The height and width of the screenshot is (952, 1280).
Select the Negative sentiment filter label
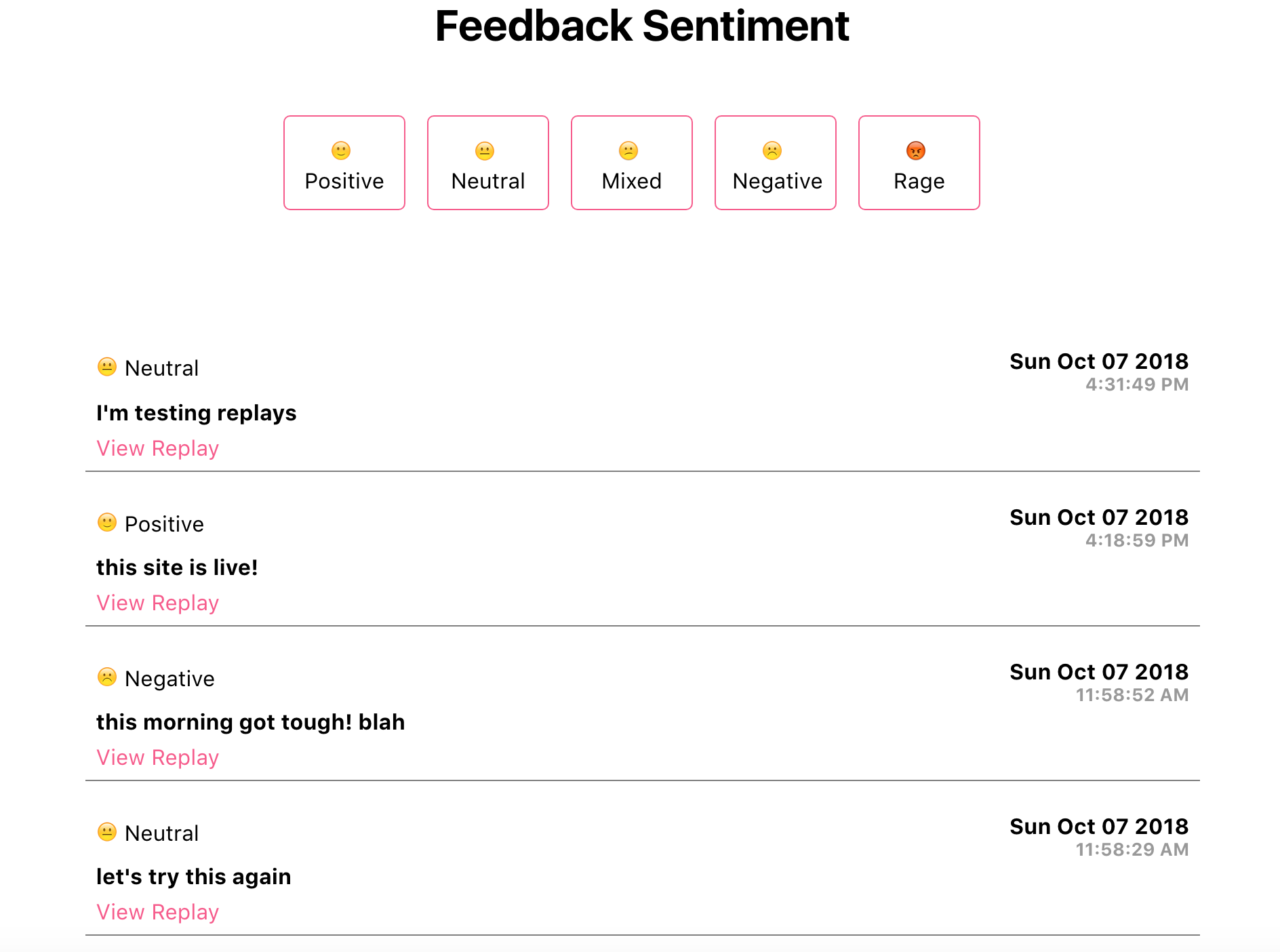point(777,181)
